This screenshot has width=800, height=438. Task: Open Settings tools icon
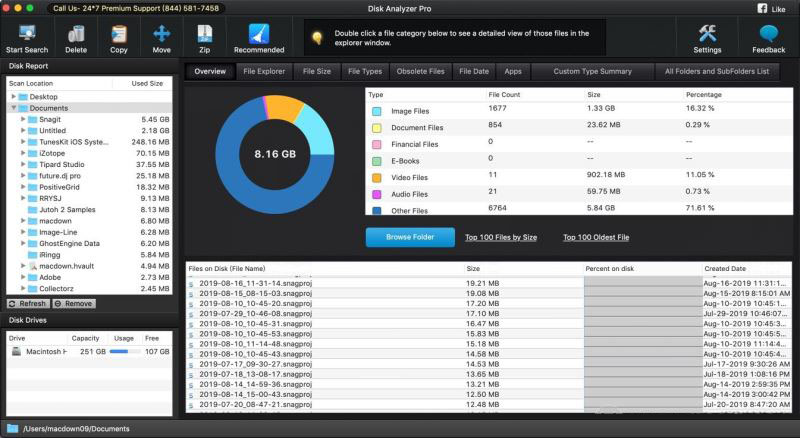(707, 34)
